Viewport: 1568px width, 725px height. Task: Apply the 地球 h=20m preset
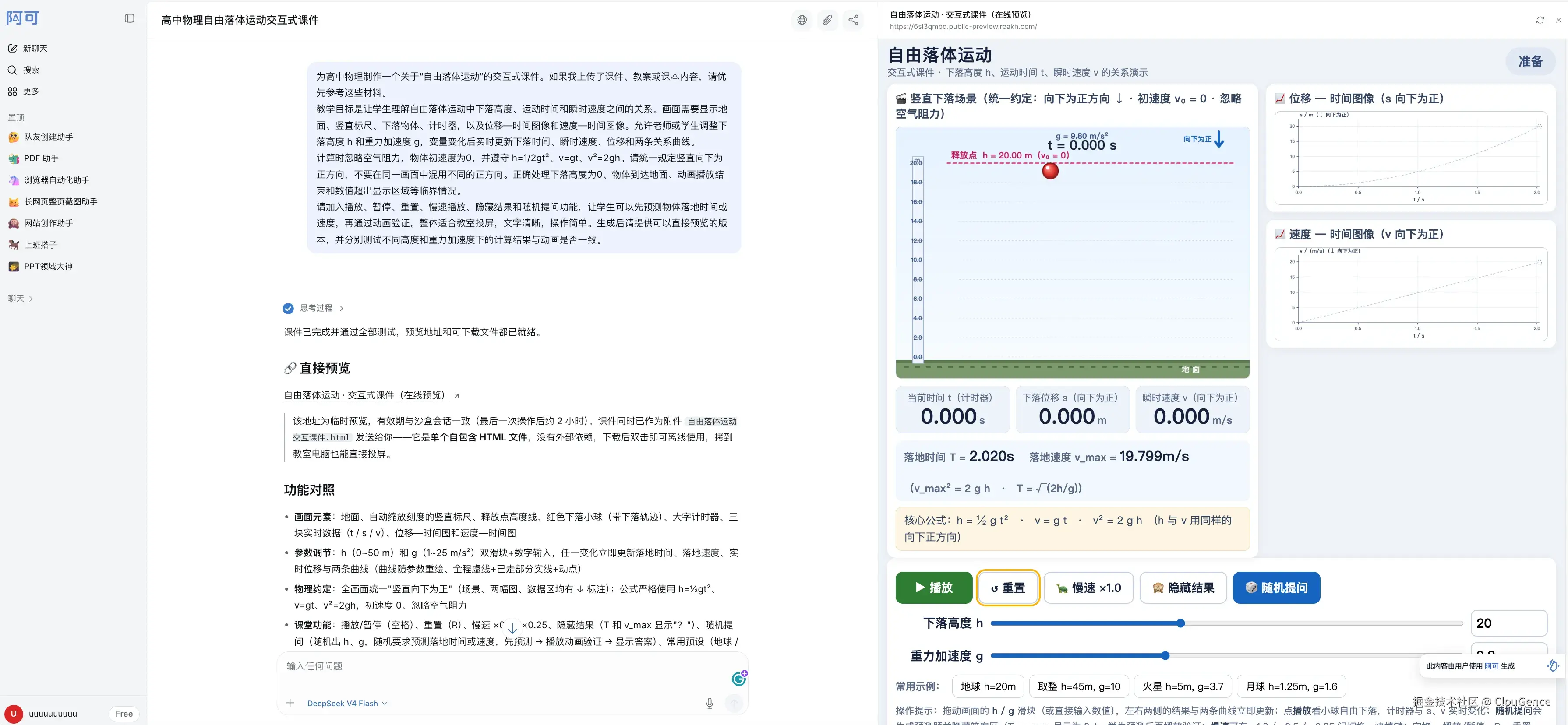(x=988, y=686)
